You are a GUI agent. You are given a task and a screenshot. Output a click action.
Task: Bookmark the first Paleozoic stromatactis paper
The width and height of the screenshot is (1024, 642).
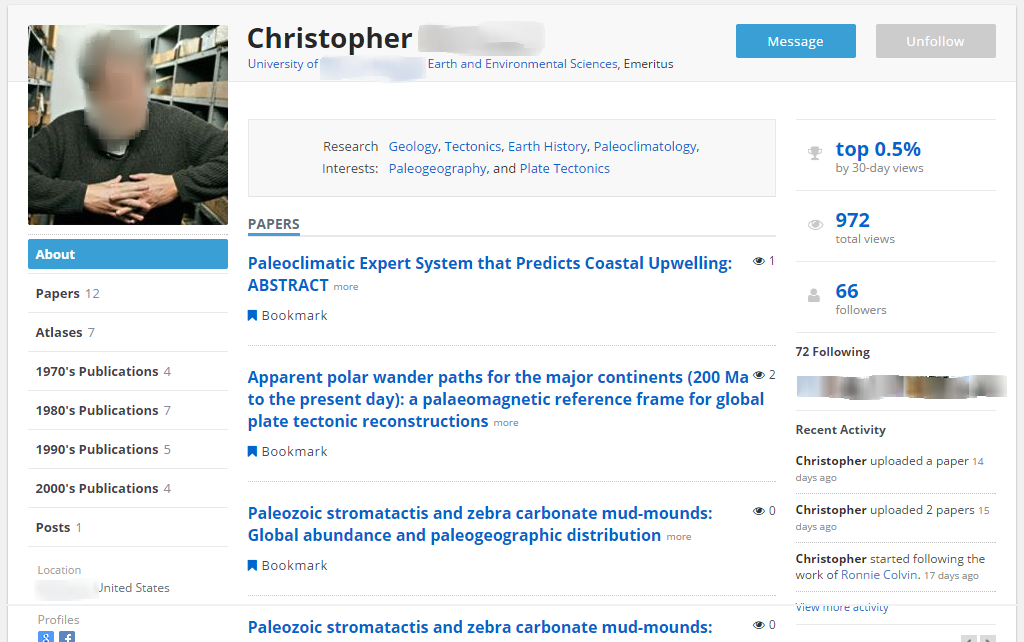point(288,566)
